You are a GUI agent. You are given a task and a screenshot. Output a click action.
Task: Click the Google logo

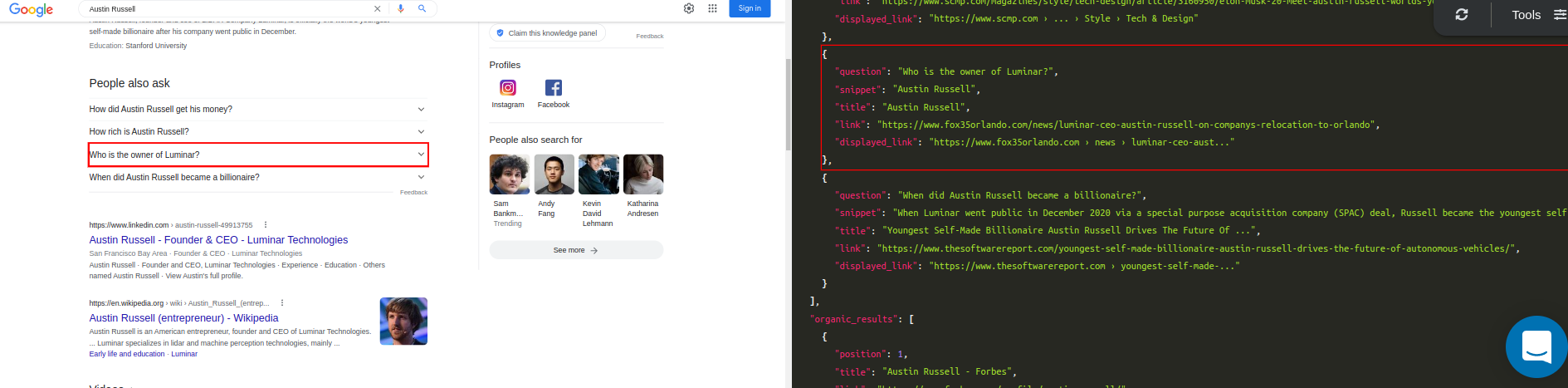[x=32, y=9]
